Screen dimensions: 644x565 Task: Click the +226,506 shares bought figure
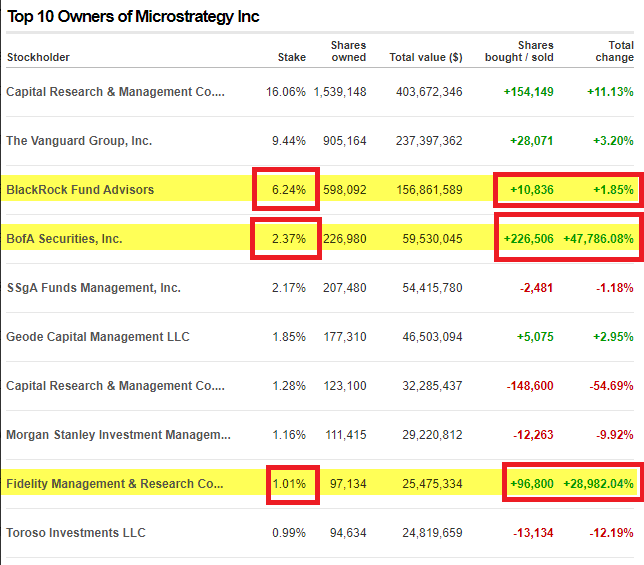coord(529,239)
